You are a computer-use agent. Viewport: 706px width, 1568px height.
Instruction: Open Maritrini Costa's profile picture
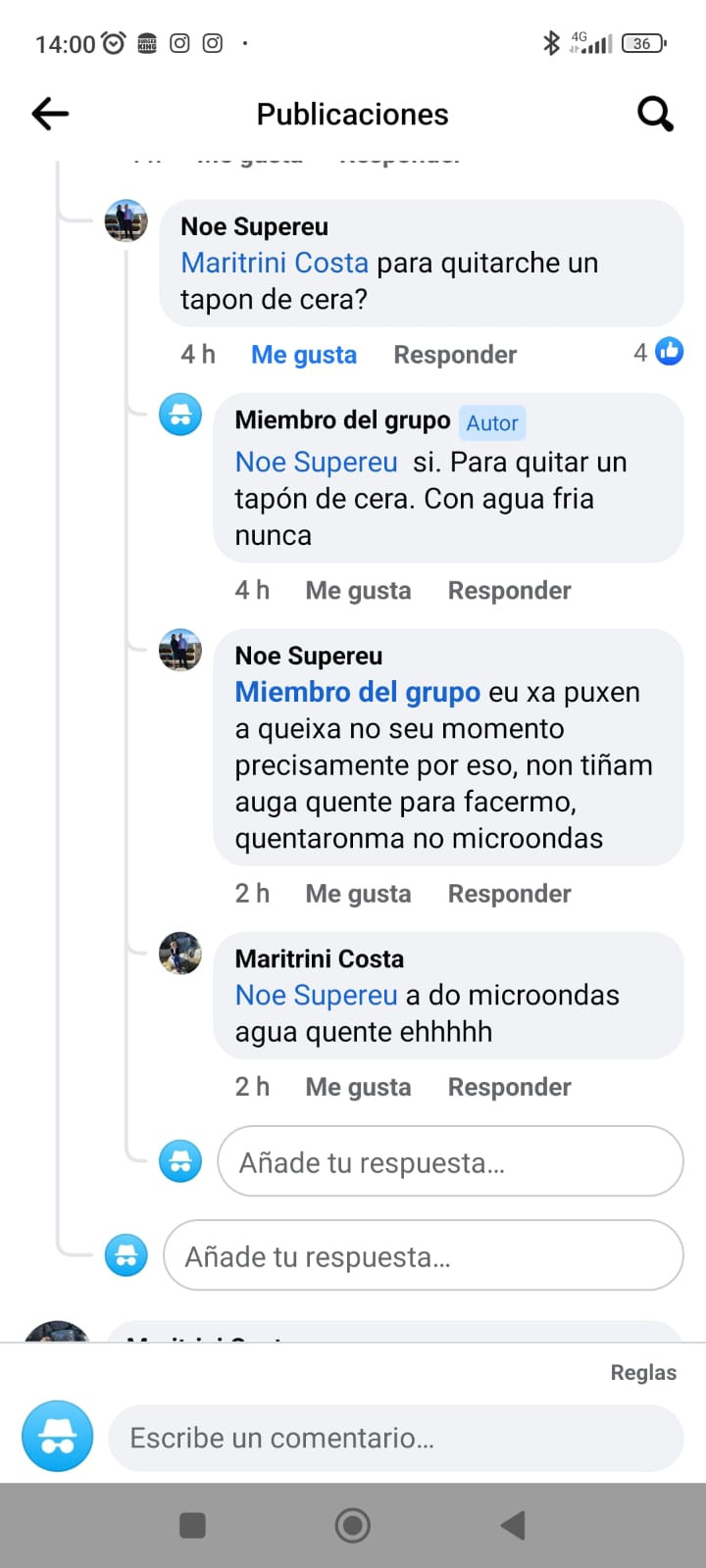coord(180,954)
